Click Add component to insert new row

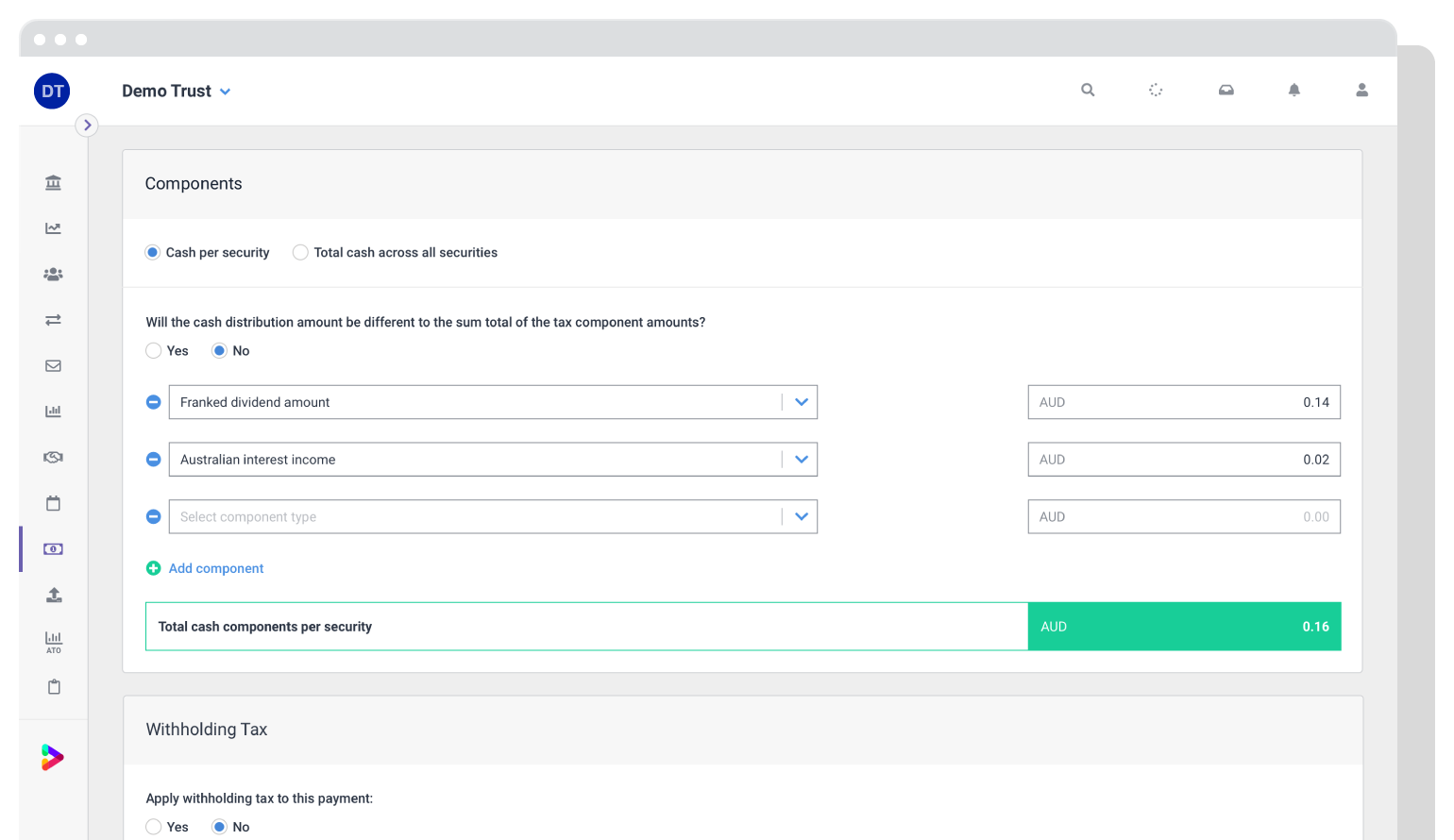(x=205, y=568)
